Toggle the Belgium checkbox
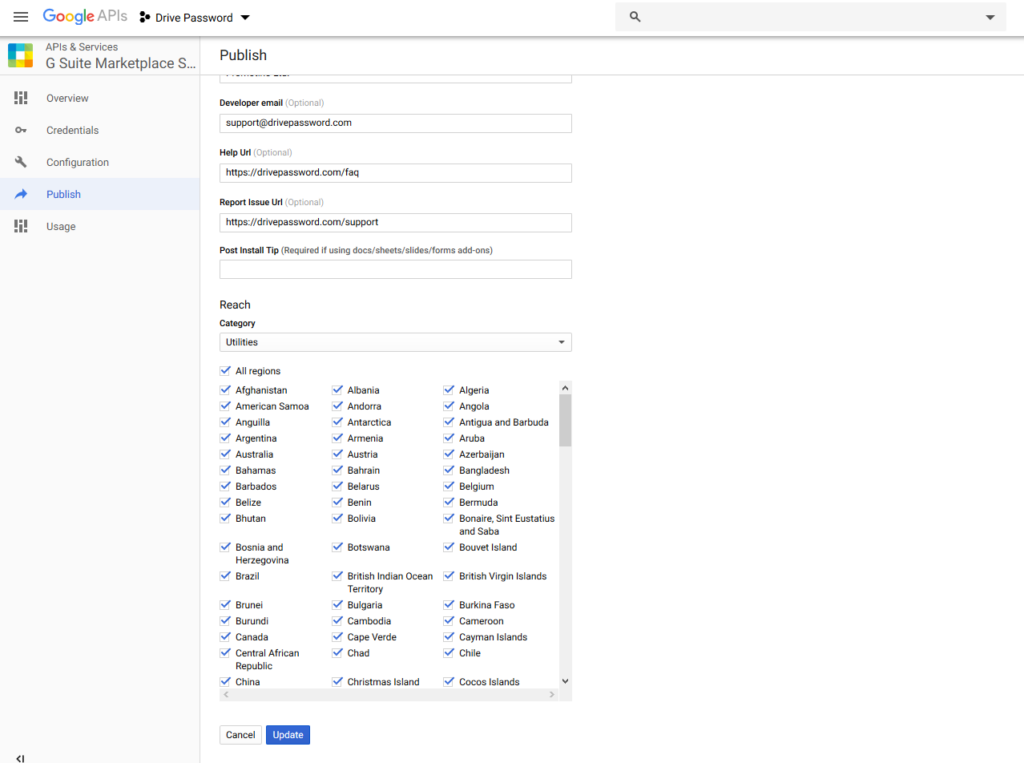Screen dimensions: 1024x763 point(449,486)
